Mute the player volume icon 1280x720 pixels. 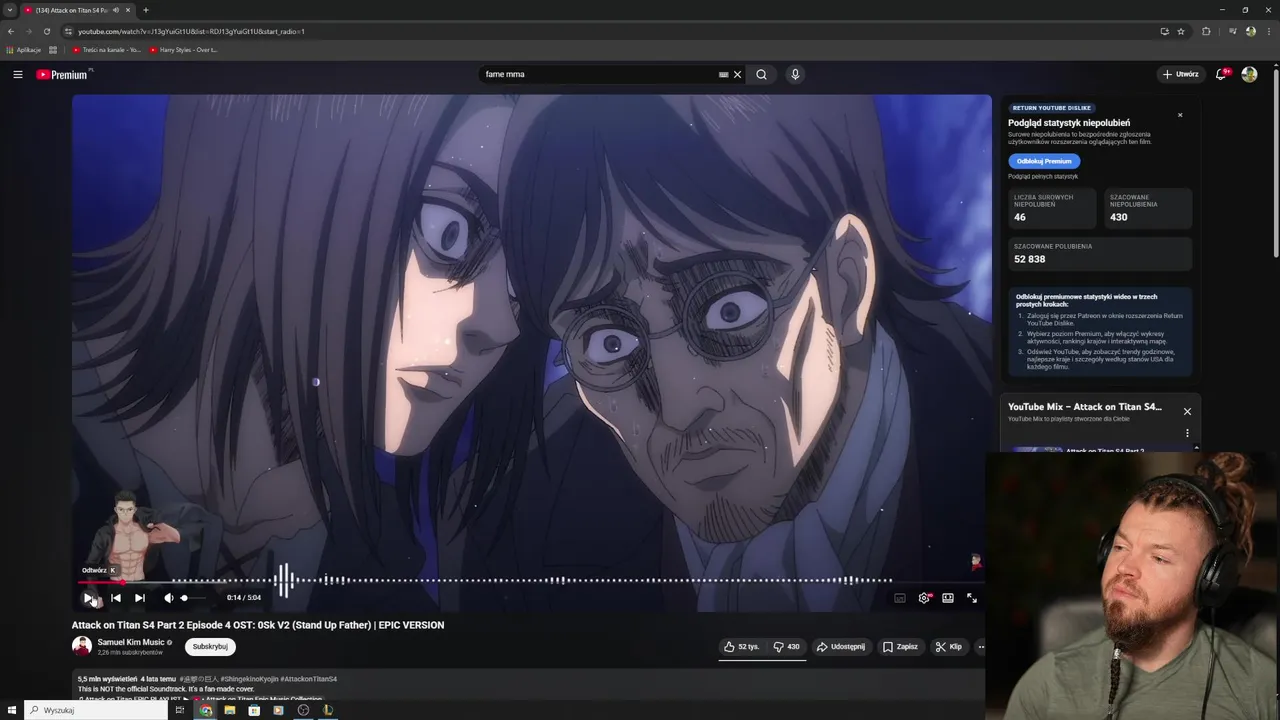168,598
